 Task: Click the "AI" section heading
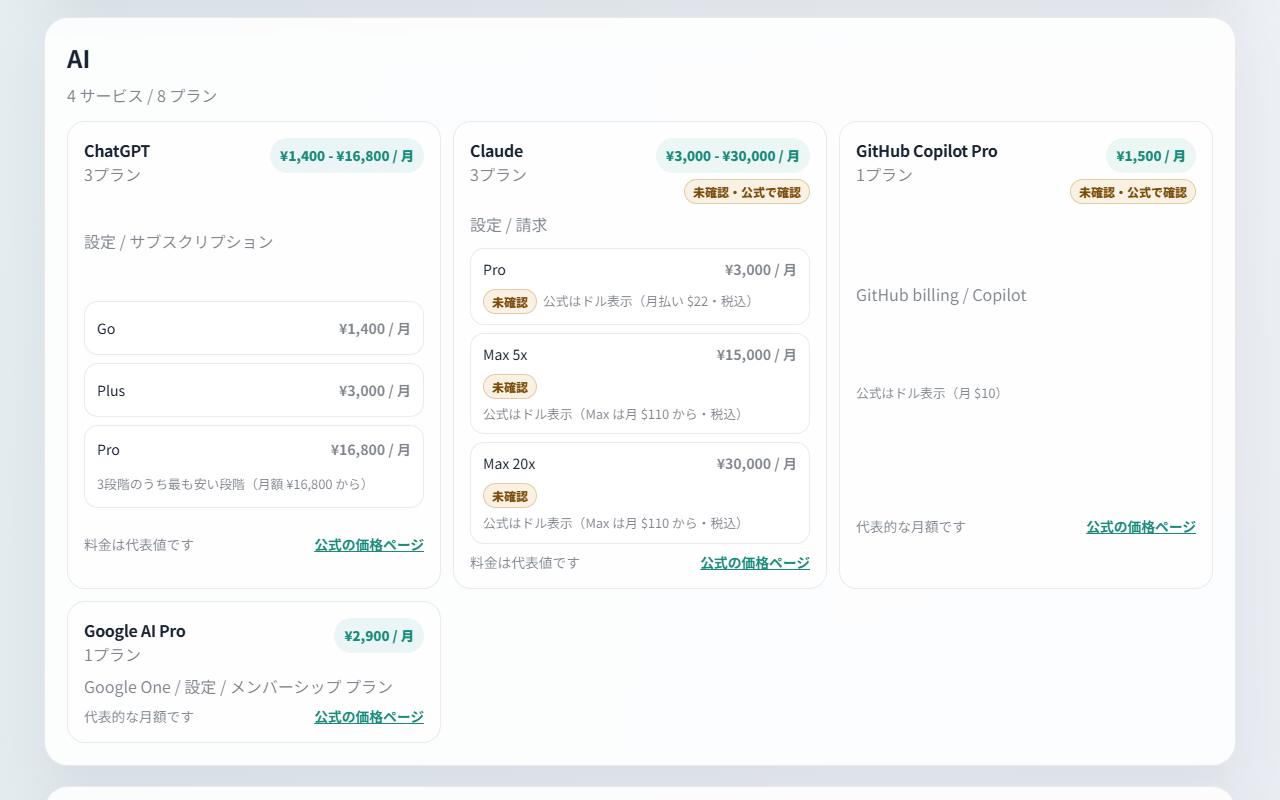(x=78, y=59)
